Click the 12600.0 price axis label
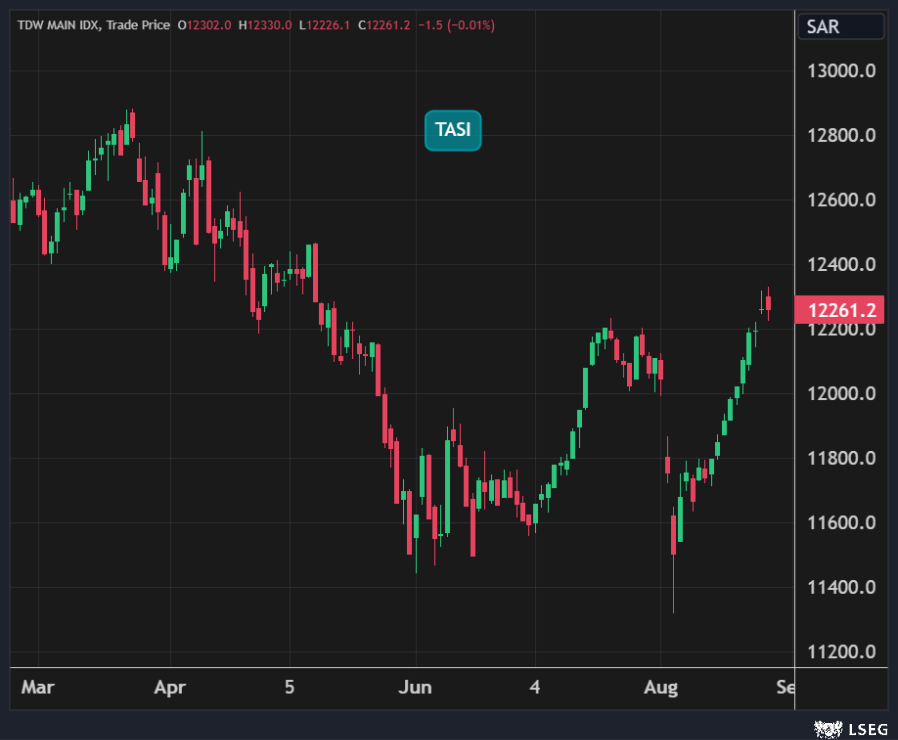This screenshot has width=898, height=740. click(x=840, y=200)
